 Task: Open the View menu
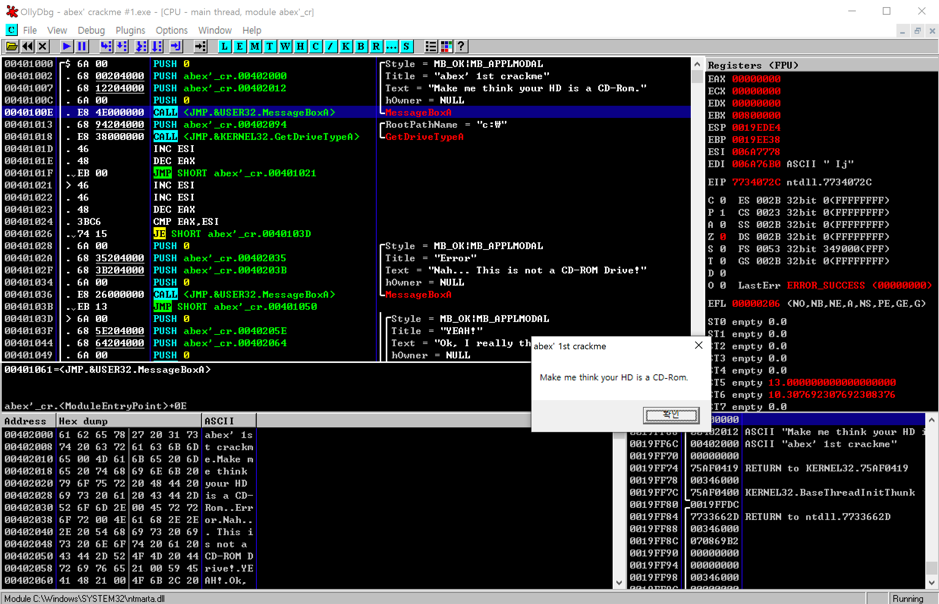coord(57,30)
